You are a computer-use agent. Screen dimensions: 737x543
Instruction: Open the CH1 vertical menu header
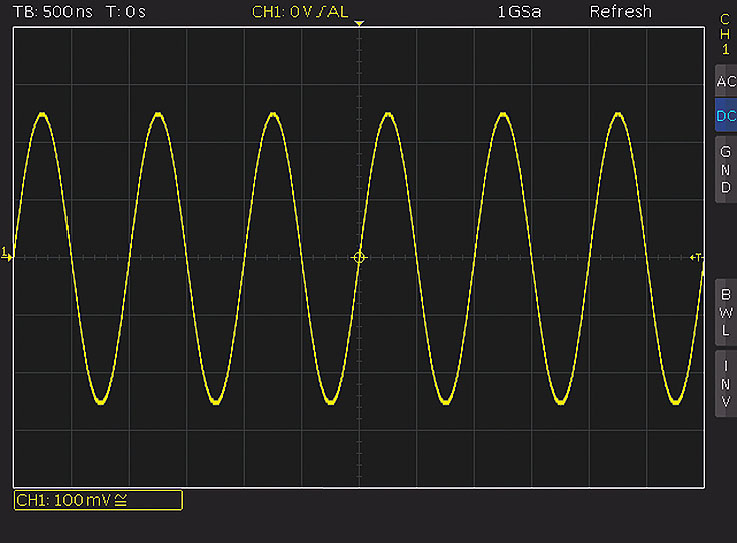click(x=725, y=34)
